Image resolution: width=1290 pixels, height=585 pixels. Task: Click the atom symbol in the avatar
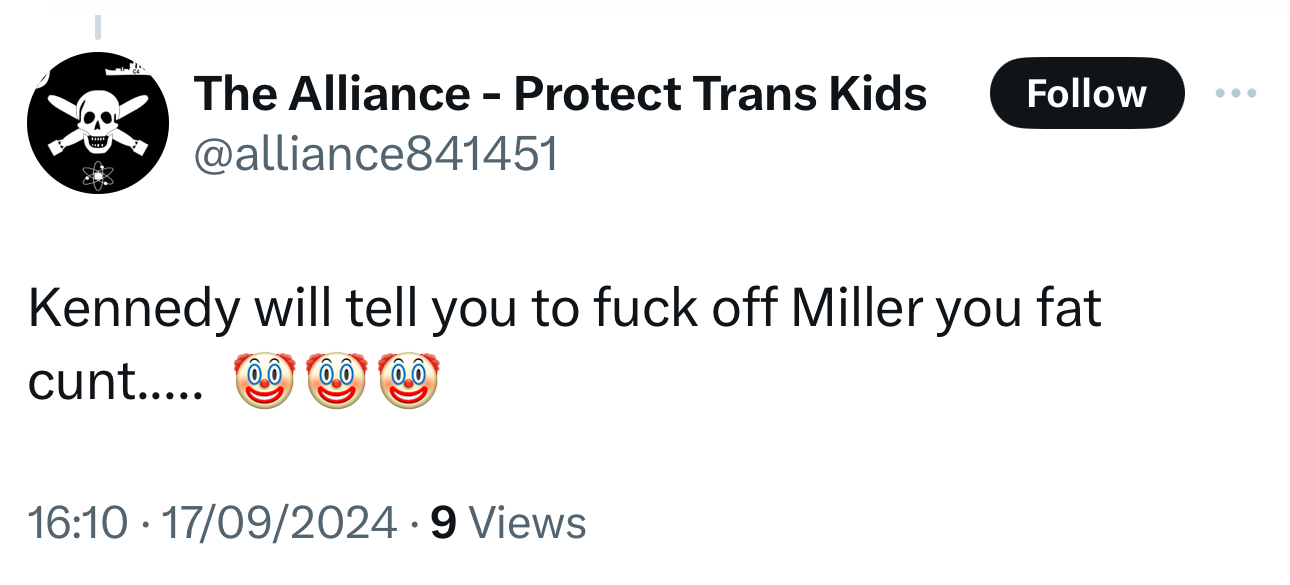click(x=99, y=175)
